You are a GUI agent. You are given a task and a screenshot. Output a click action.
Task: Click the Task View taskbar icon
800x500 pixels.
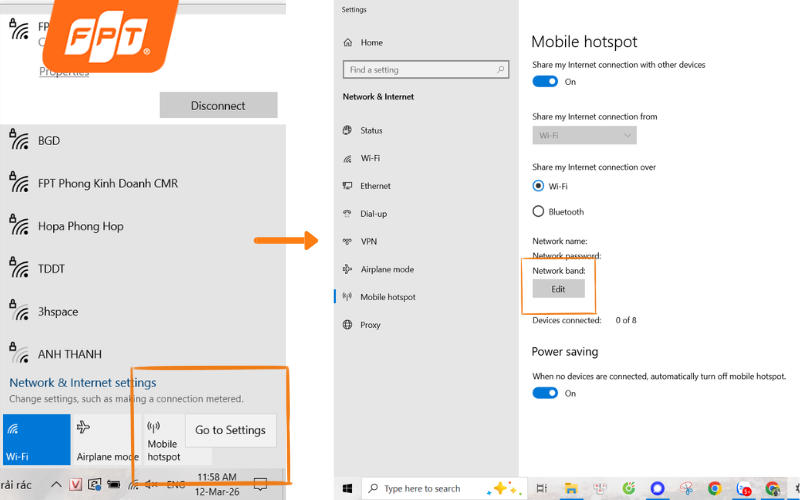(541, 489)
